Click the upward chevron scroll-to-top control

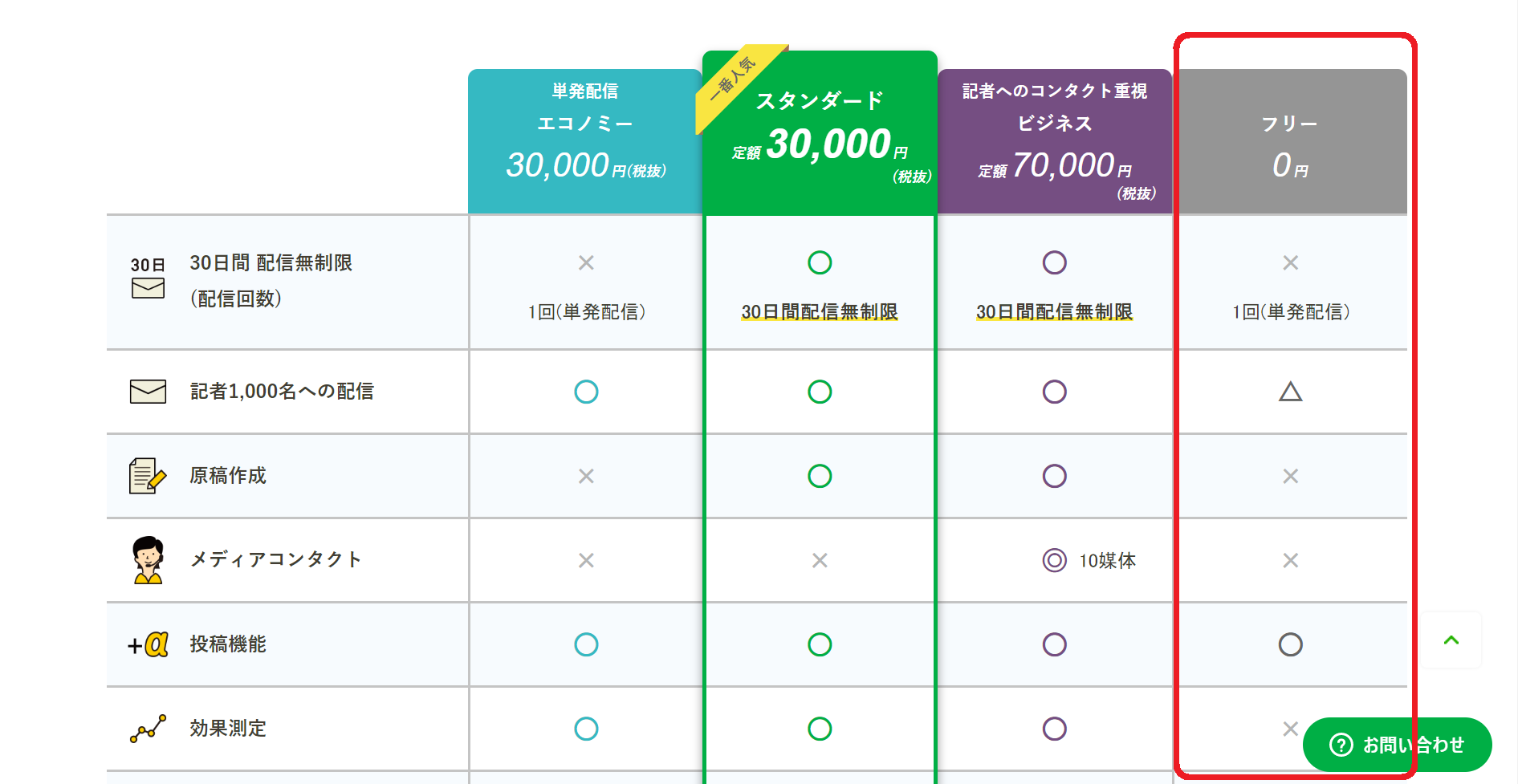tap(1450, 640)
